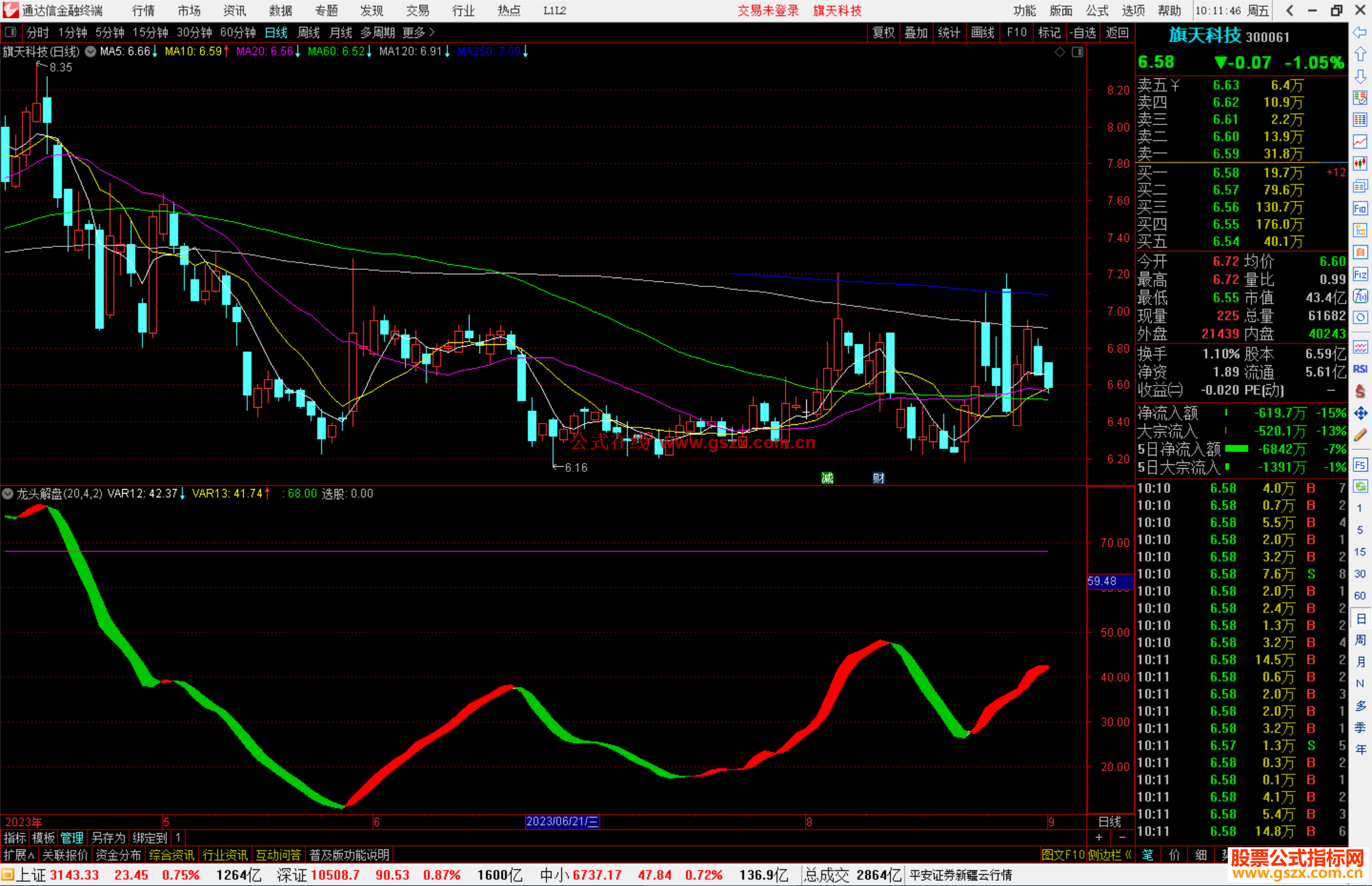Expand the 卖五 order depth arrow
The width and height of the screenshot is (1372, 886).
[1175, 85]
